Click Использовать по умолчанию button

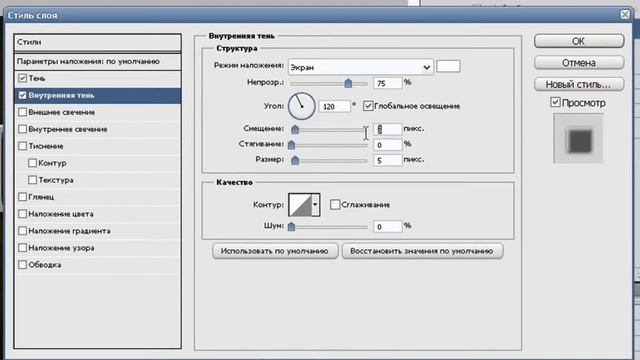[x=275, y=251]
